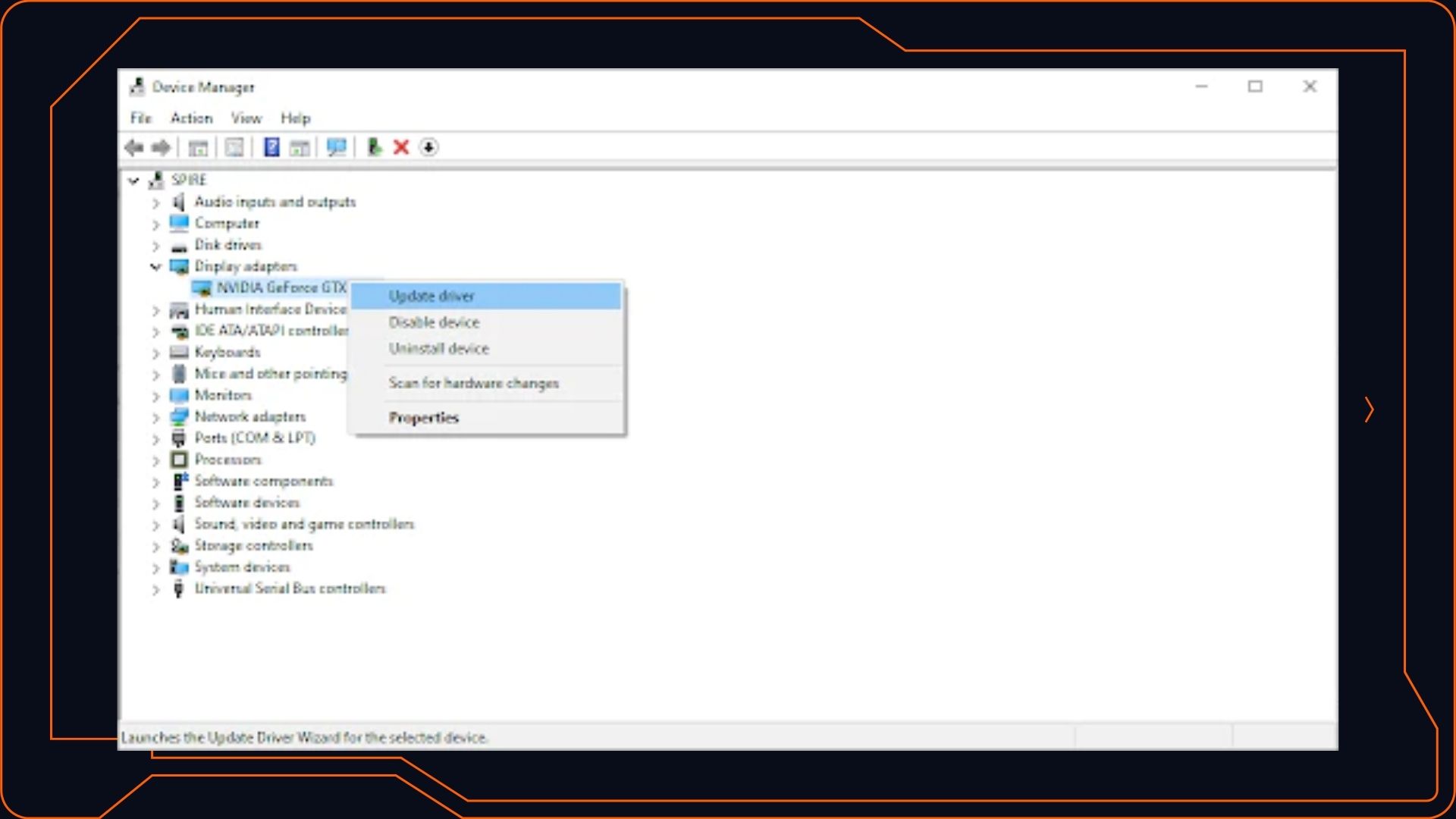The height and width of the screenshot is (819, 1456).
Task: Open the File menu
Action: (141, 118)
